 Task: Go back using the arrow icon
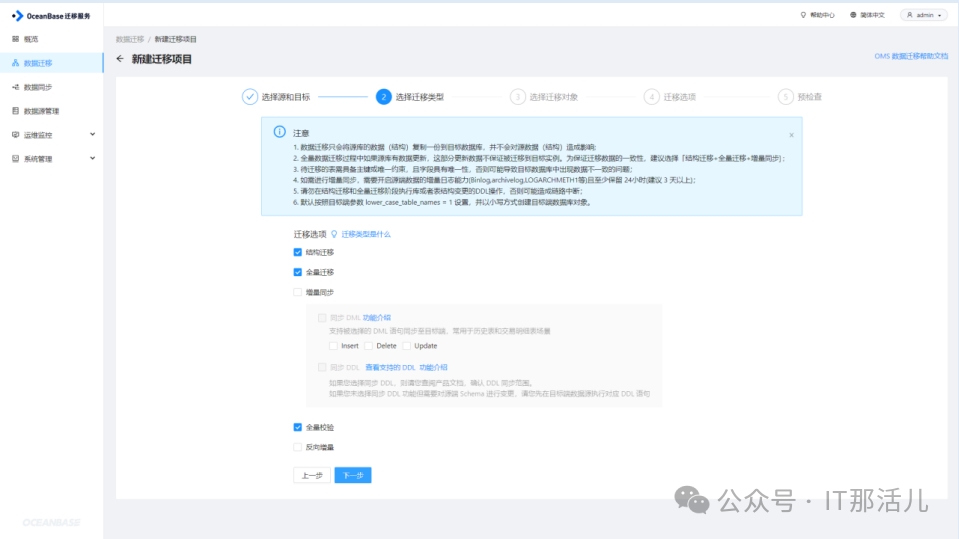coord(120,59)
